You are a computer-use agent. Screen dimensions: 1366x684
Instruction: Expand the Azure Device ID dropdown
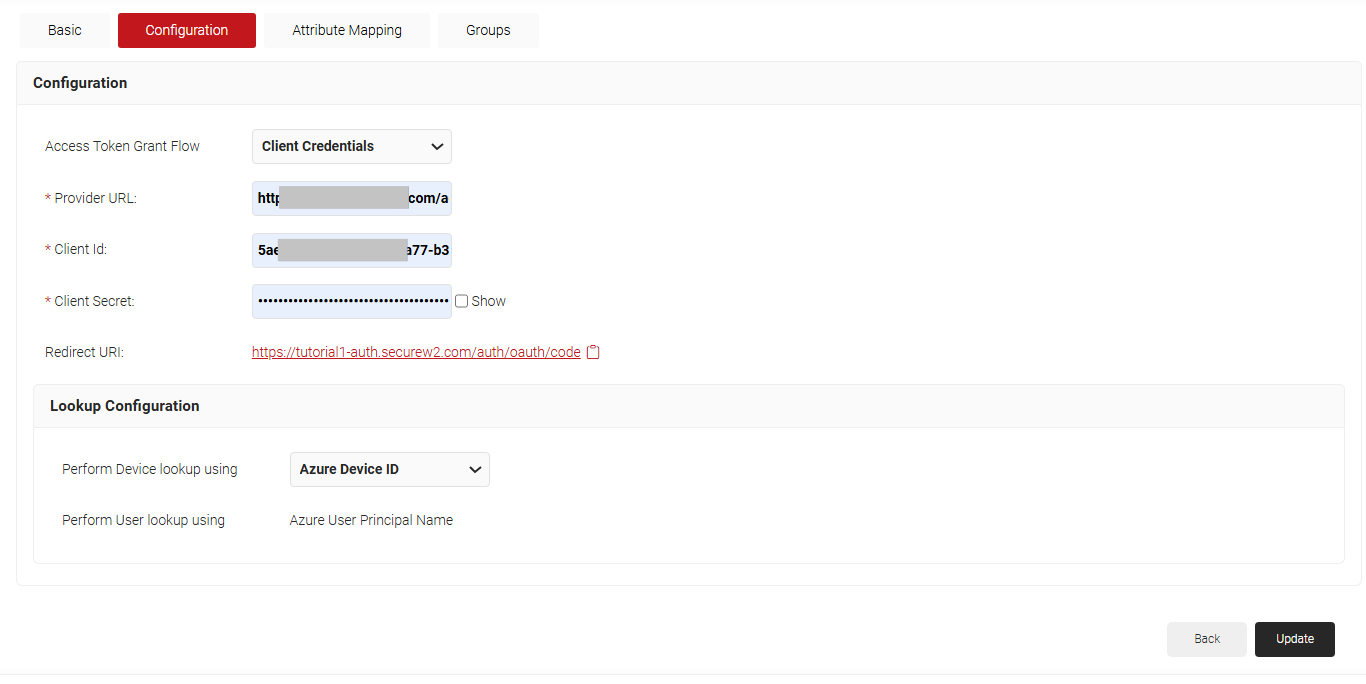390,469
